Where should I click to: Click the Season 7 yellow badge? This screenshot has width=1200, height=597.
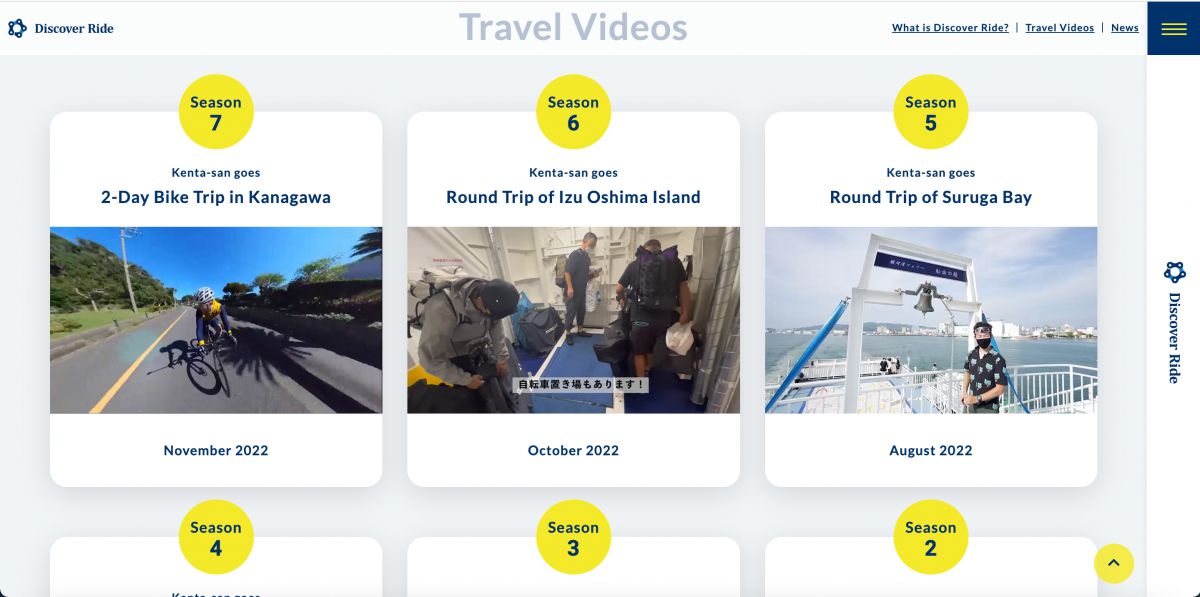coord(216,112)
